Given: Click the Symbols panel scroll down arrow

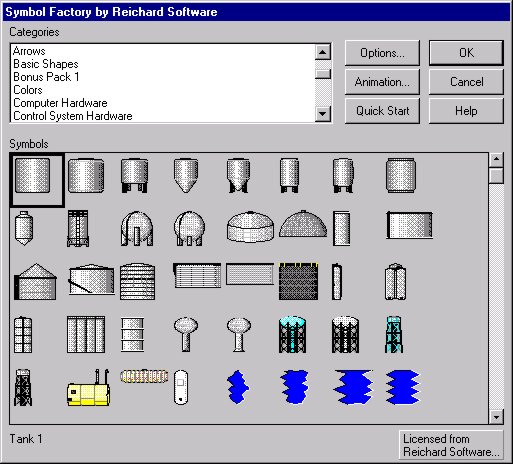Looking at the screenshot, I should tap(496, 417).
